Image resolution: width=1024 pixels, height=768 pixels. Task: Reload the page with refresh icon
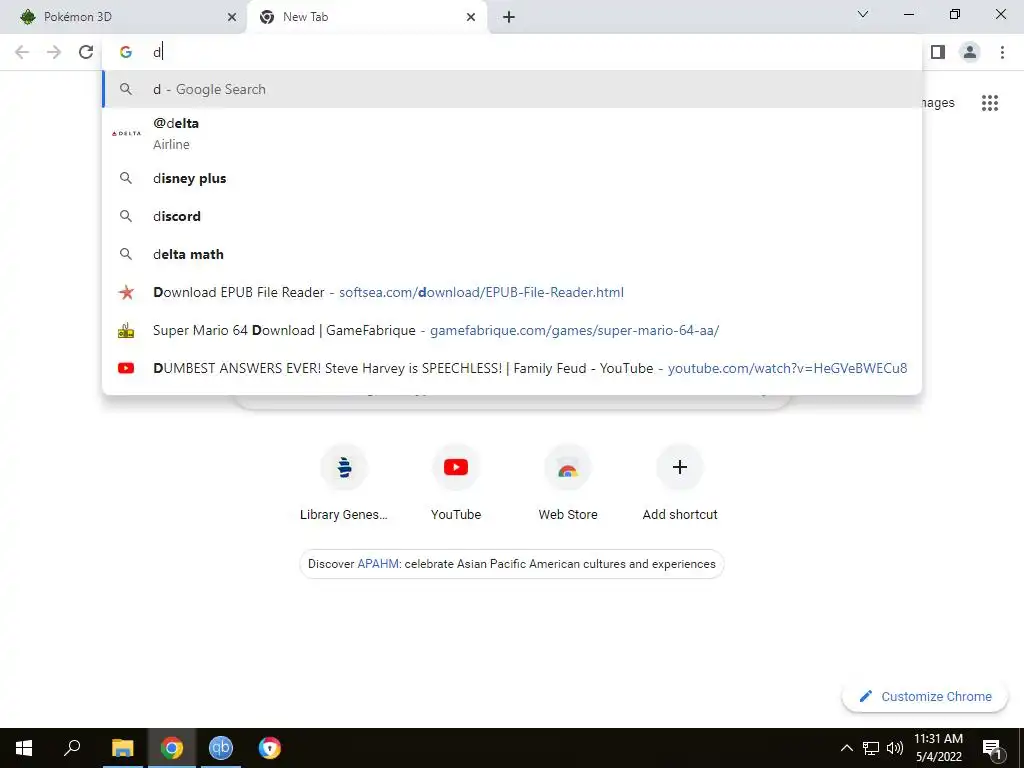86,52
